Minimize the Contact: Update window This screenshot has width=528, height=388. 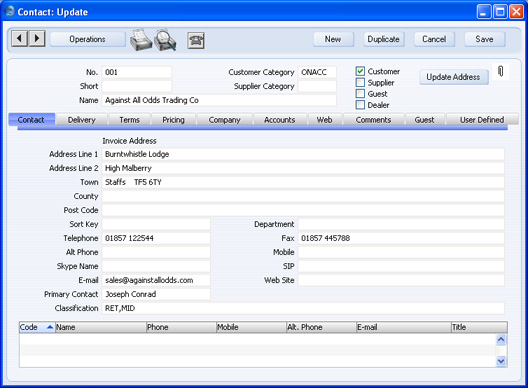coord(484,12)
